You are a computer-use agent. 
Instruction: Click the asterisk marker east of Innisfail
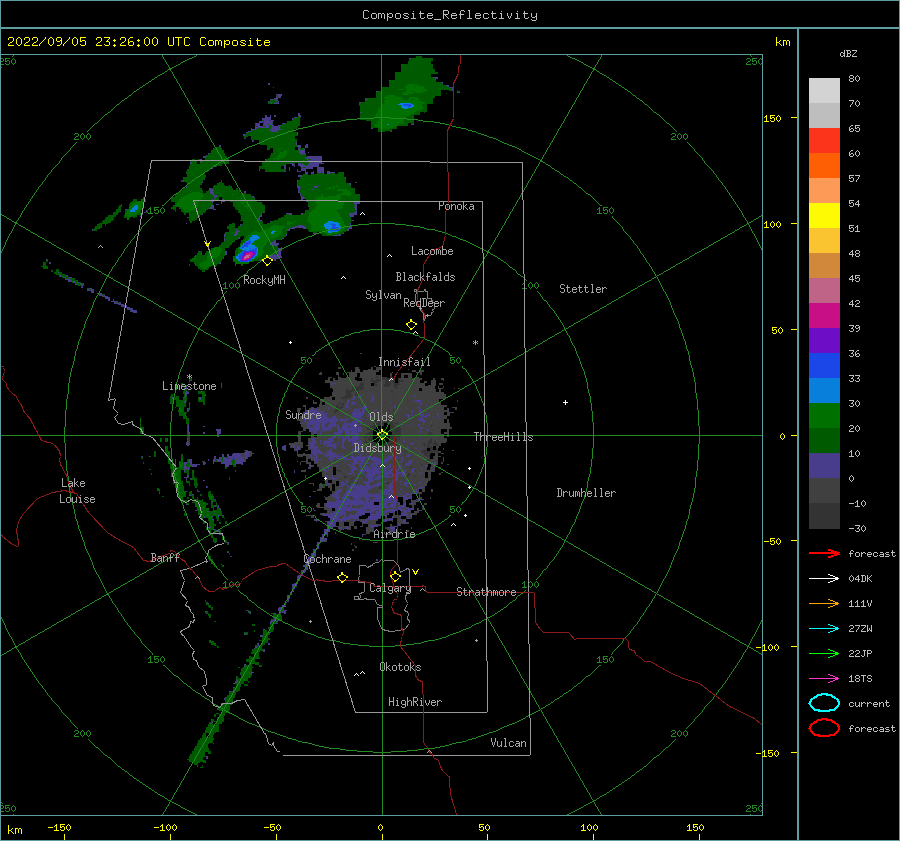click(475, 343)
